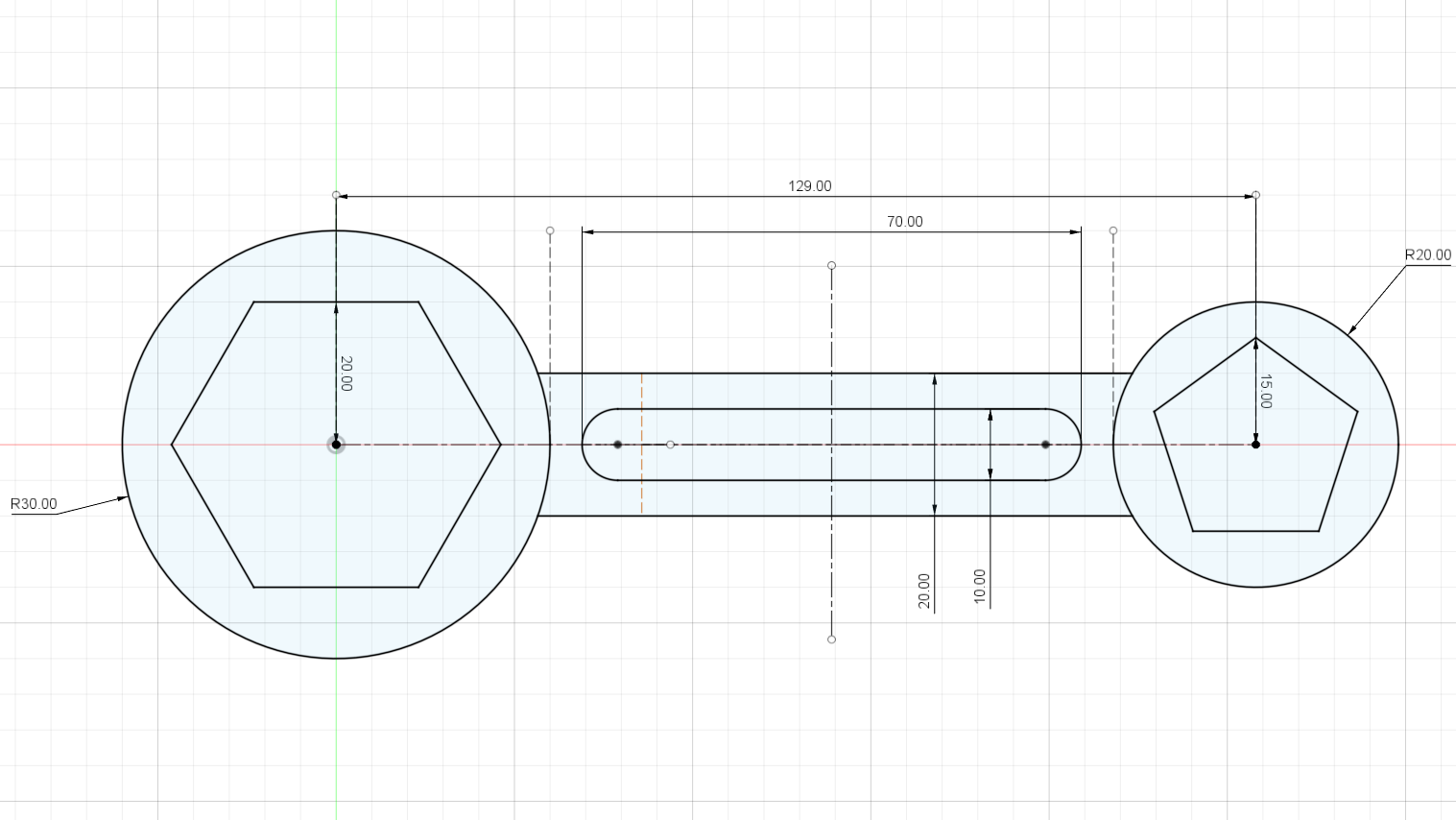
Task: Select the 15.00 dimension inside the pentagon
Action: [1265, 391]
